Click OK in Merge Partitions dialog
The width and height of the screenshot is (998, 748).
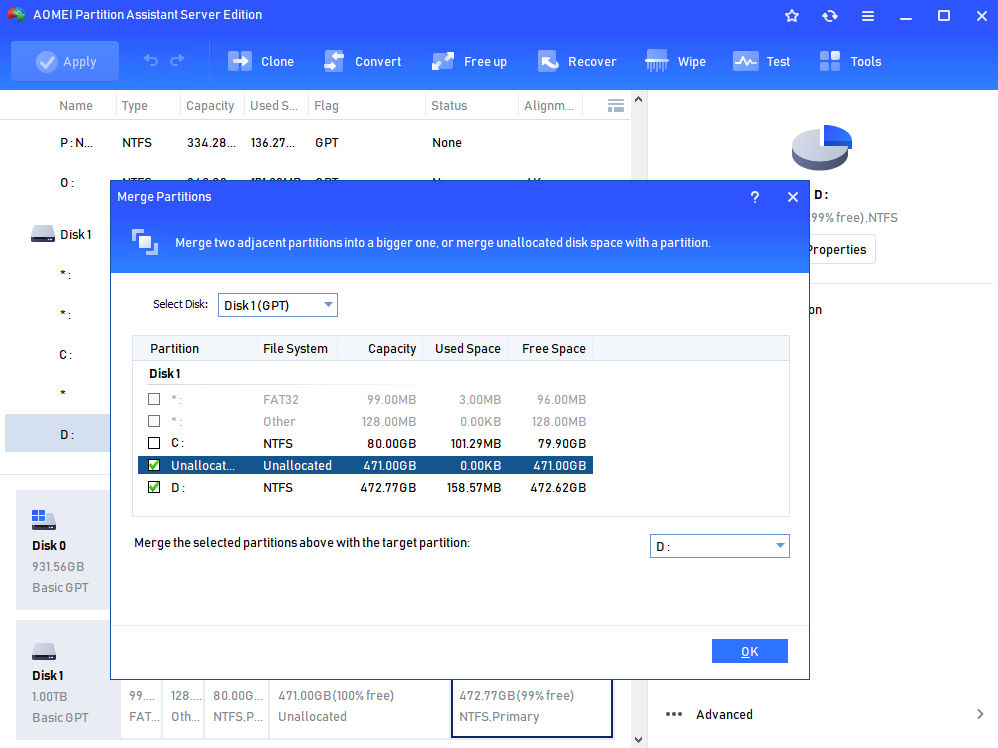[749, 651]
